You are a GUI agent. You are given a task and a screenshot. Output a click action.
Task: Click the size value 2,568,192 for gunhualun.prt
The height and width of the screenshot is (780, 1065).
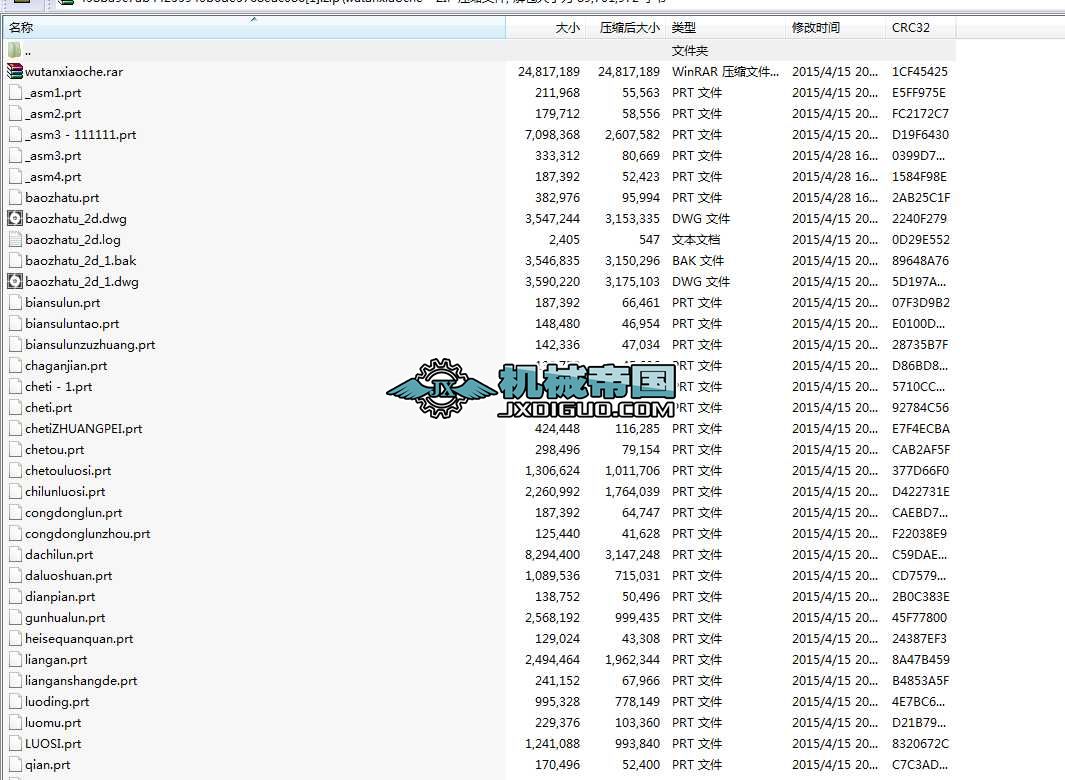(552, 618)
